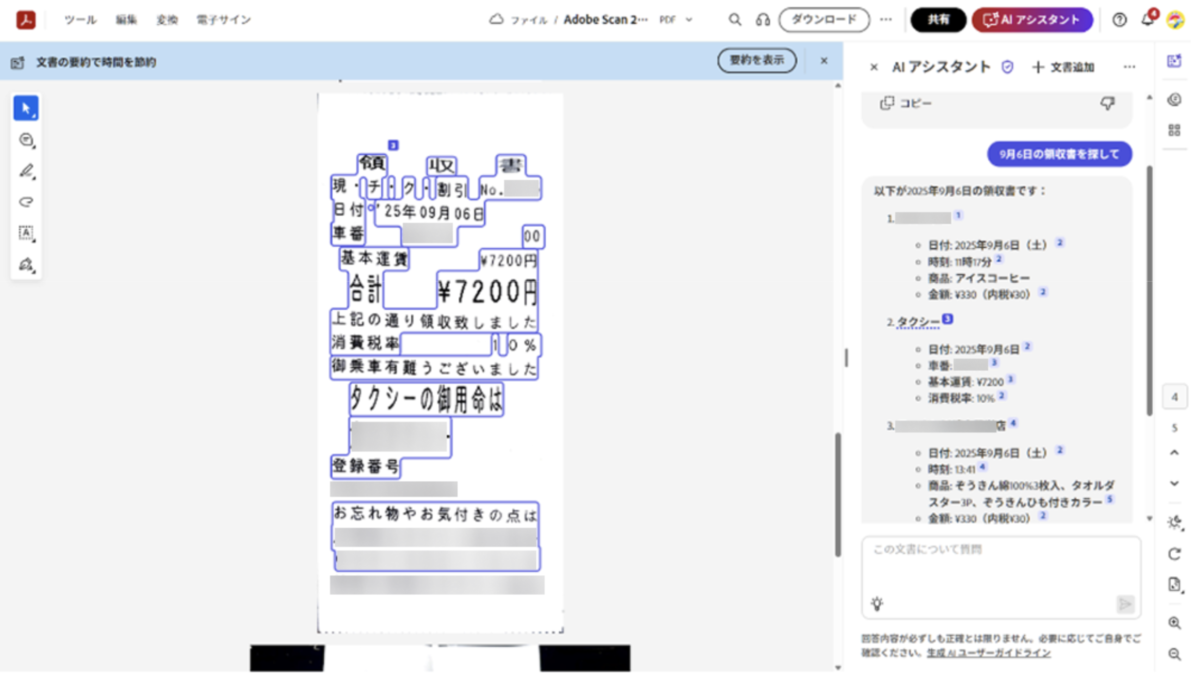The height and width of the screenshot is (688, 1200).
Task: Open the user profile avatar
Action: (1176, 19)
